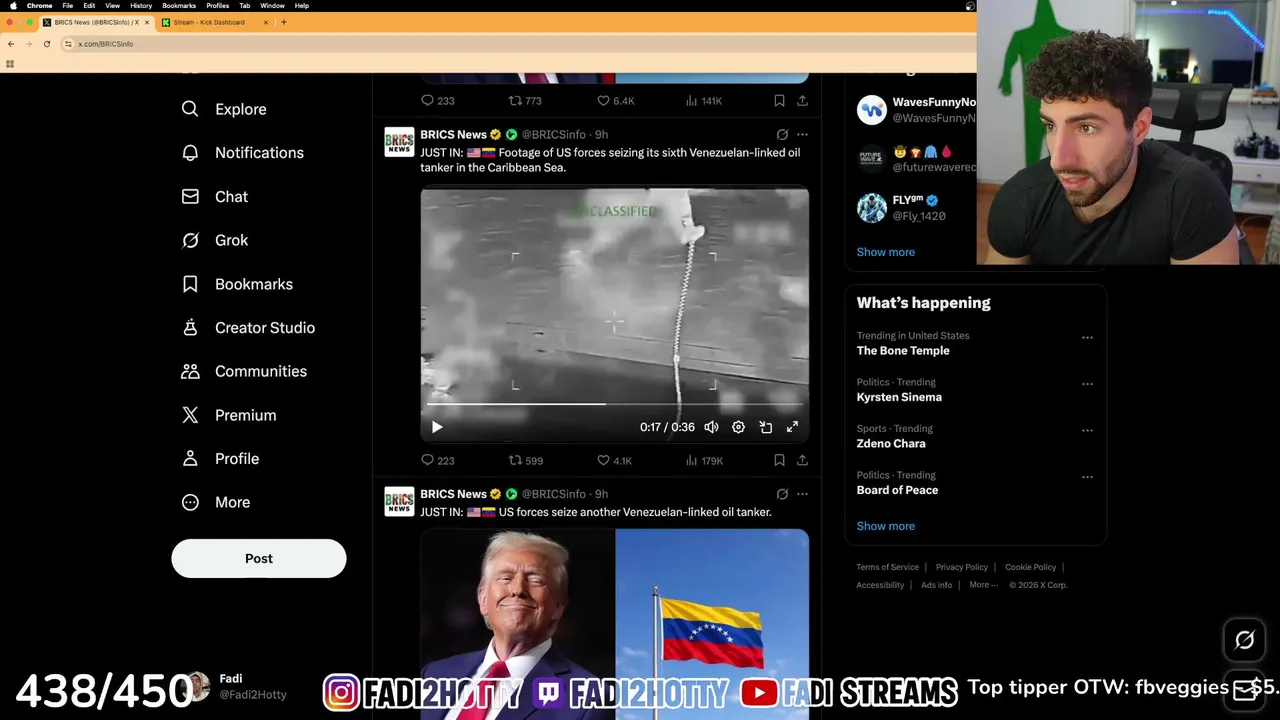Expand footer More link
This screenshot has height=720, width=1280.
point(983,585)
